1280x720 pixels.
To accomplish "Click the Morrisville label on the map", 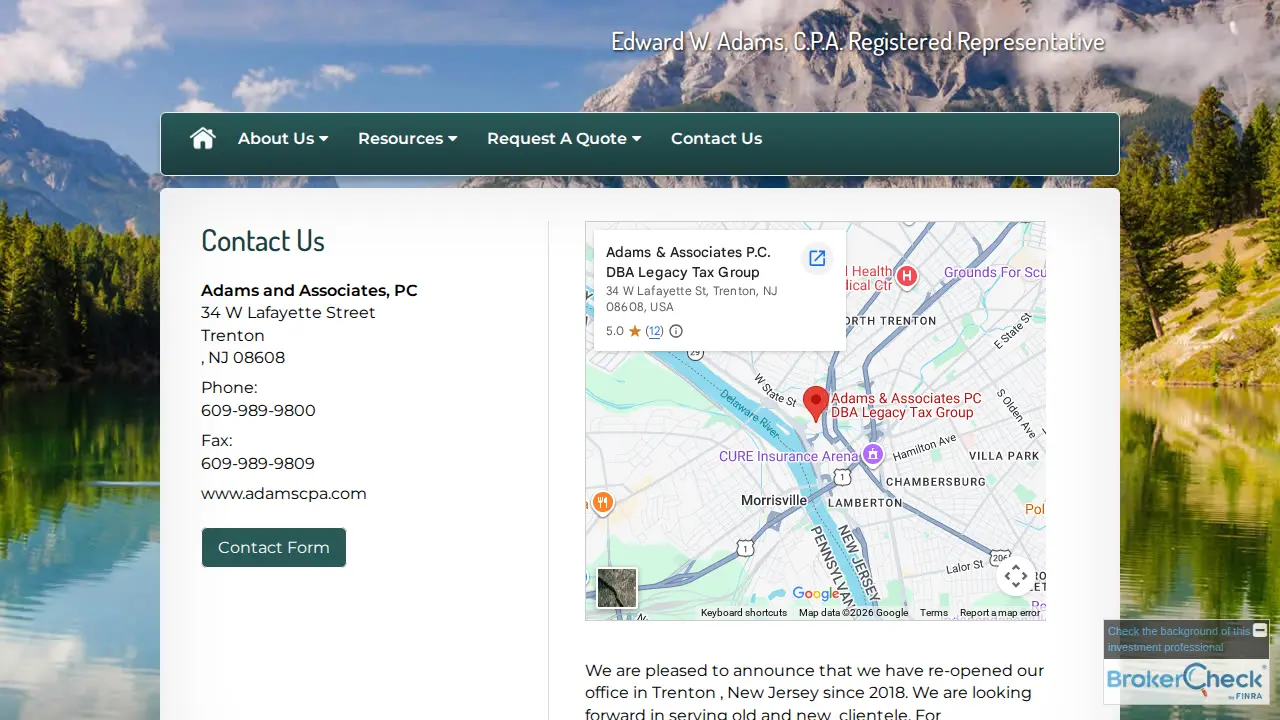I will click(774, 500).
